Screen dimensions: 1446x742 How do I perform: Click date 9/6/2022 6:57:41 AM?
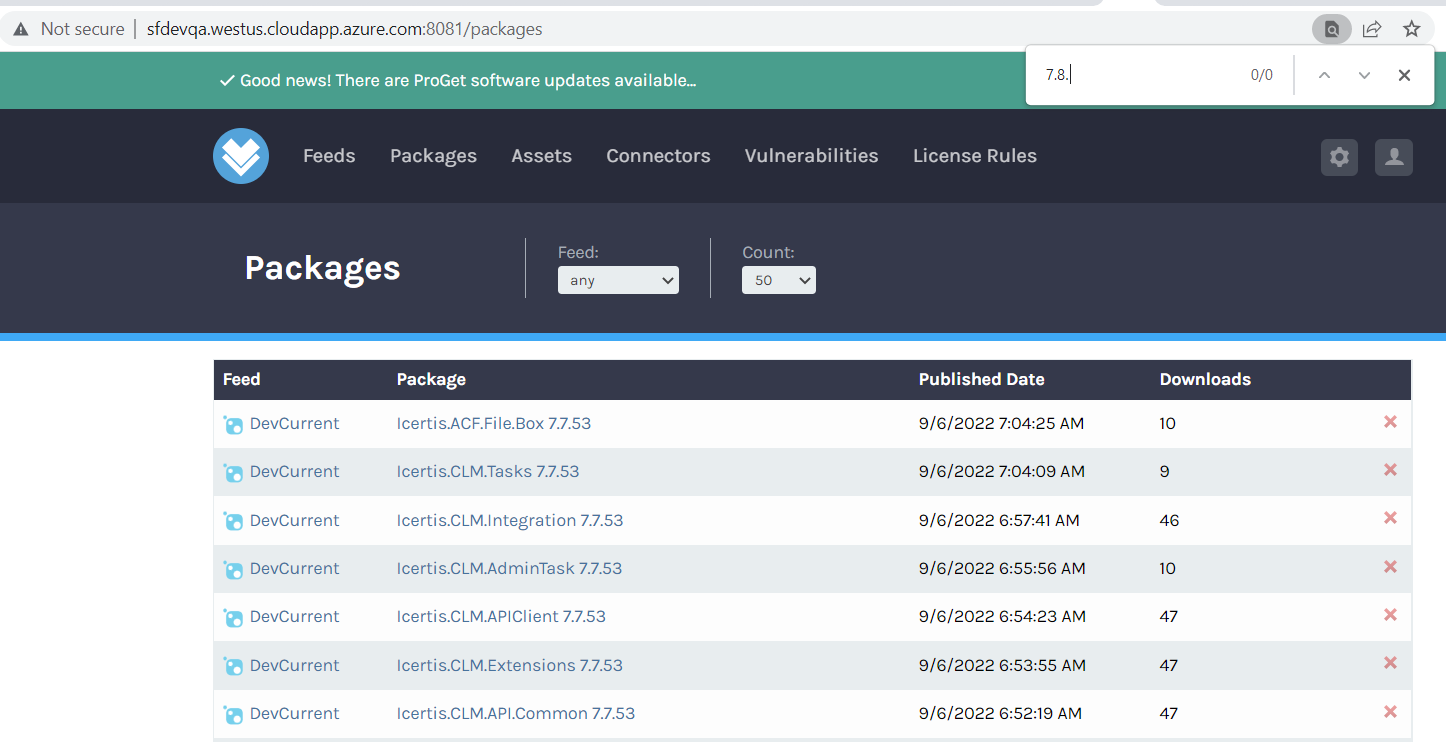click(x=999, y=520)
